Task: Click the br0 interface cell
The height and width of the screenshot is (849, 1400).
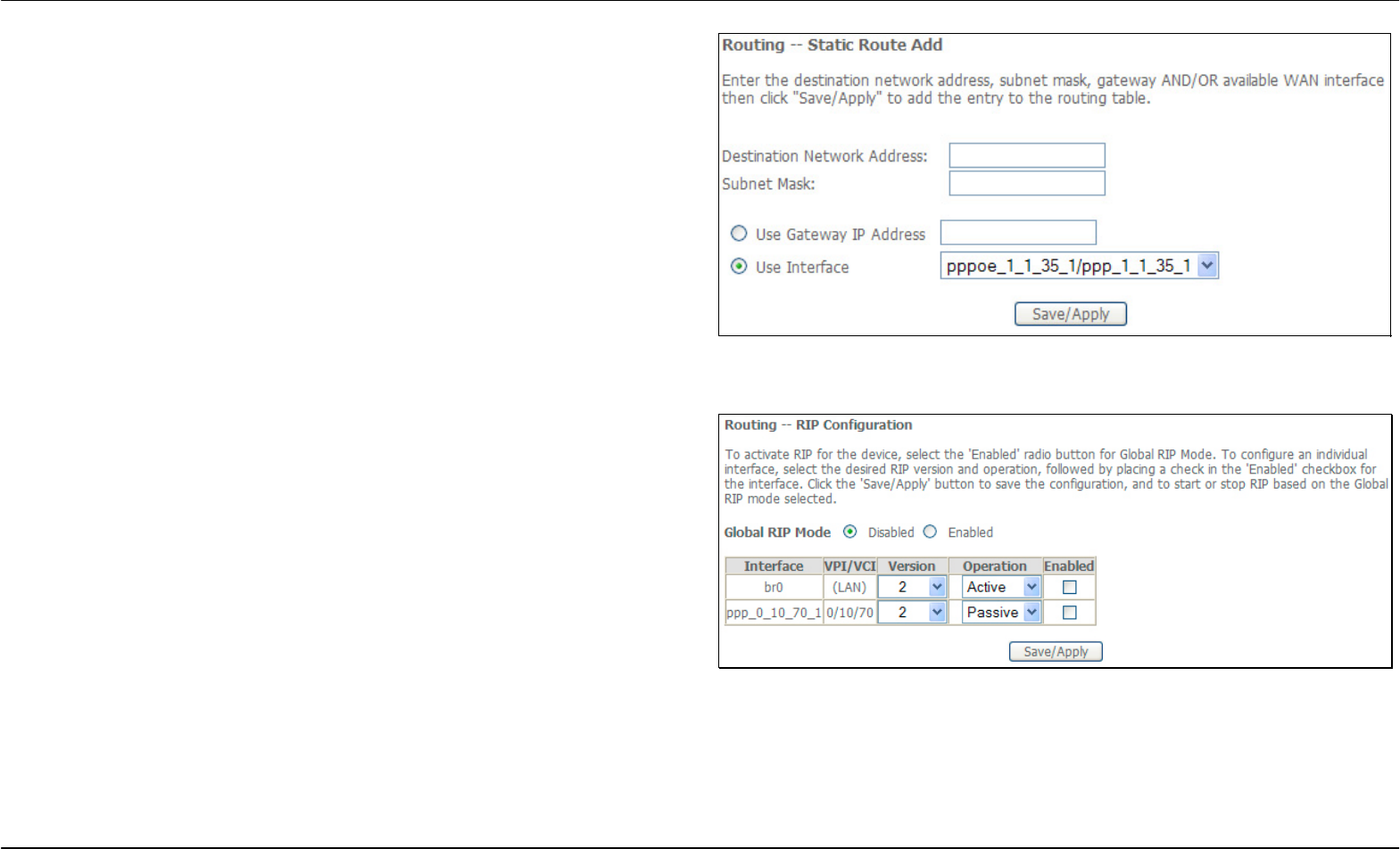Action: tap(774, 587)
